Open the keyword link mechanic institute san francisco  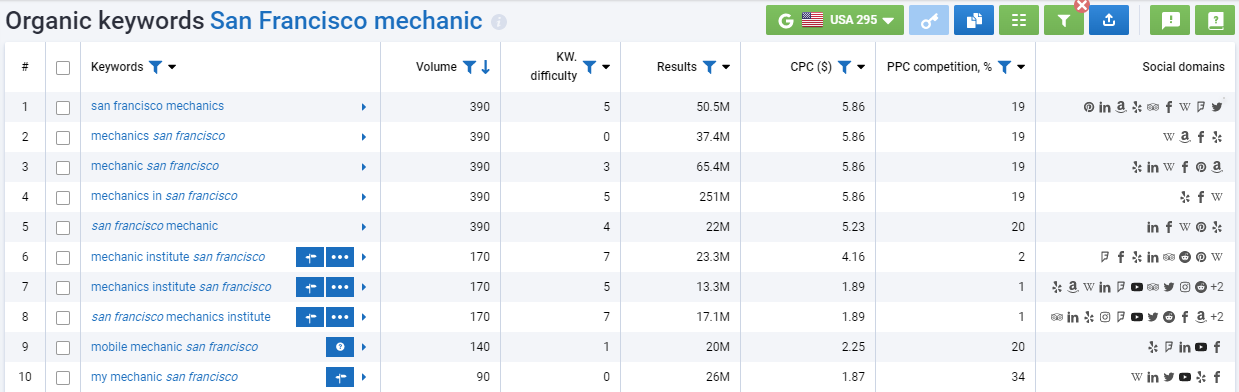178,257
